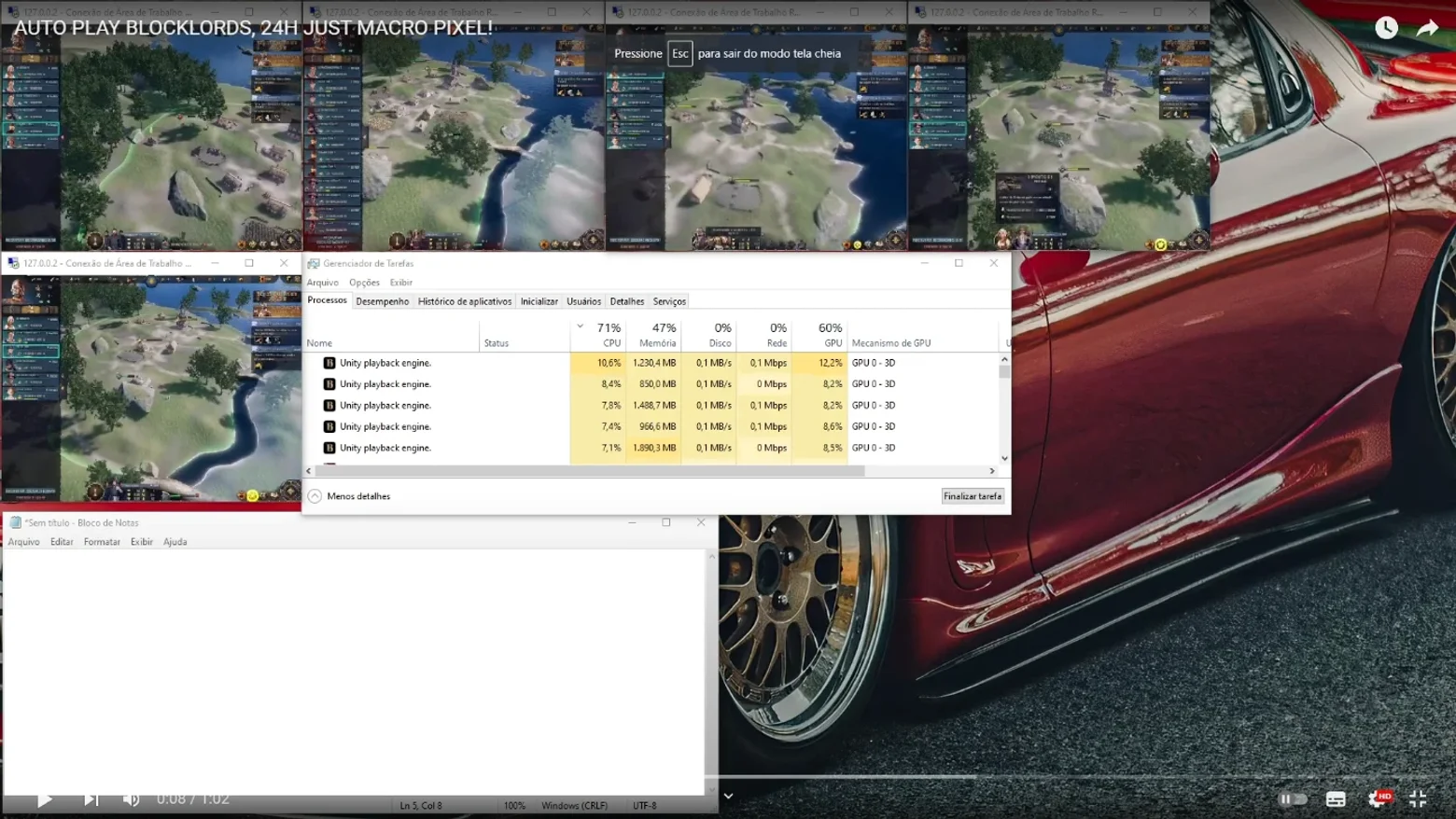Click the 12,2% GPU usage cell
This screenshot has height=819, width=1456.
tap(818, 363)
